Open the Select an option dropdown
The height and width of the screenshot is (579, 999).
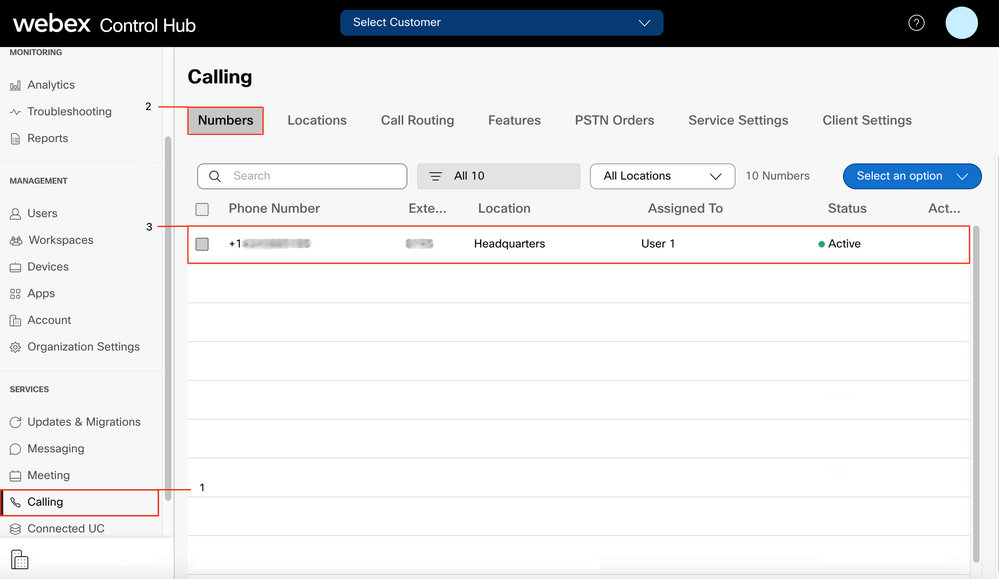(912, 176)
